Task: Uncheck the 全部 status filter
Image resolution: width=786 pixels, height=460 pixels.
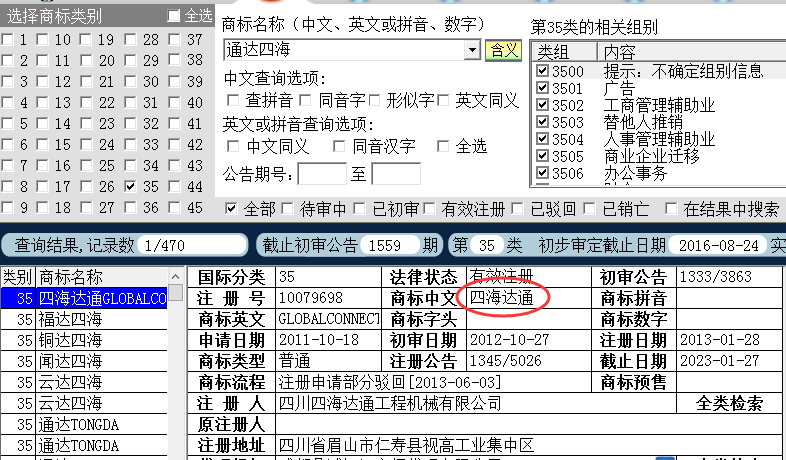Action: [231, 208]
